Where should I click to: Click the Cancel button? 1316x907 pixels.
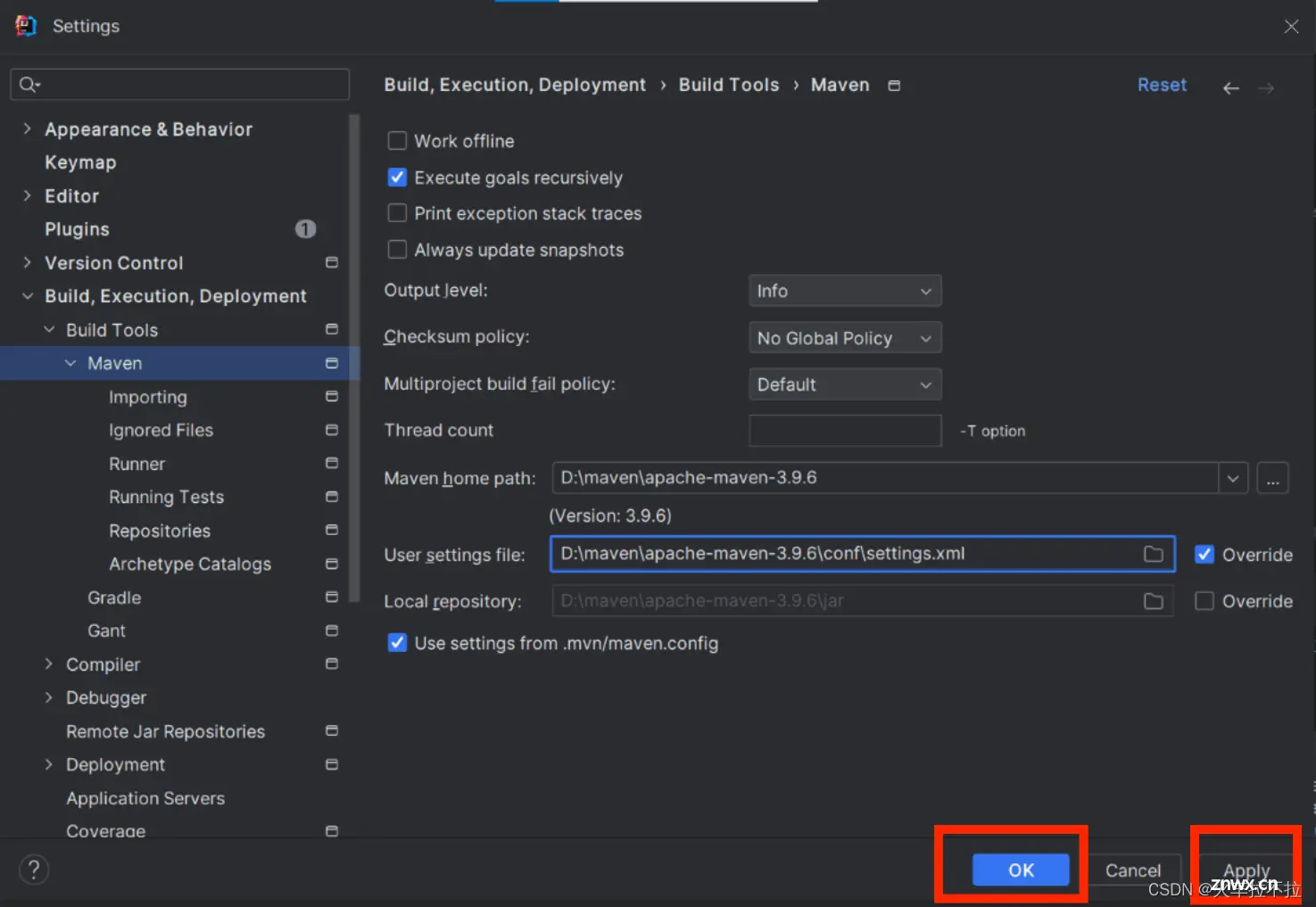[1133, 870]
